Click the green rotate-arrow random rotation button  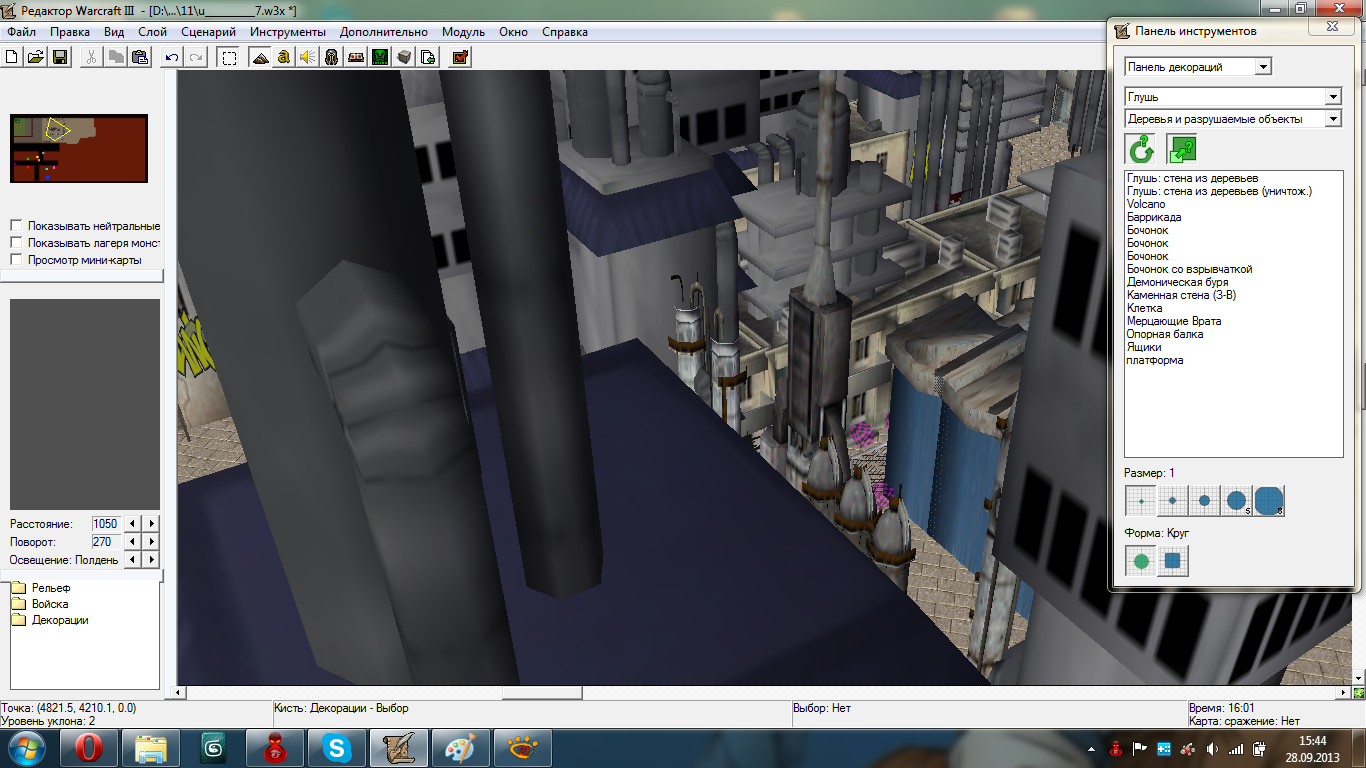pos(1141,150)
